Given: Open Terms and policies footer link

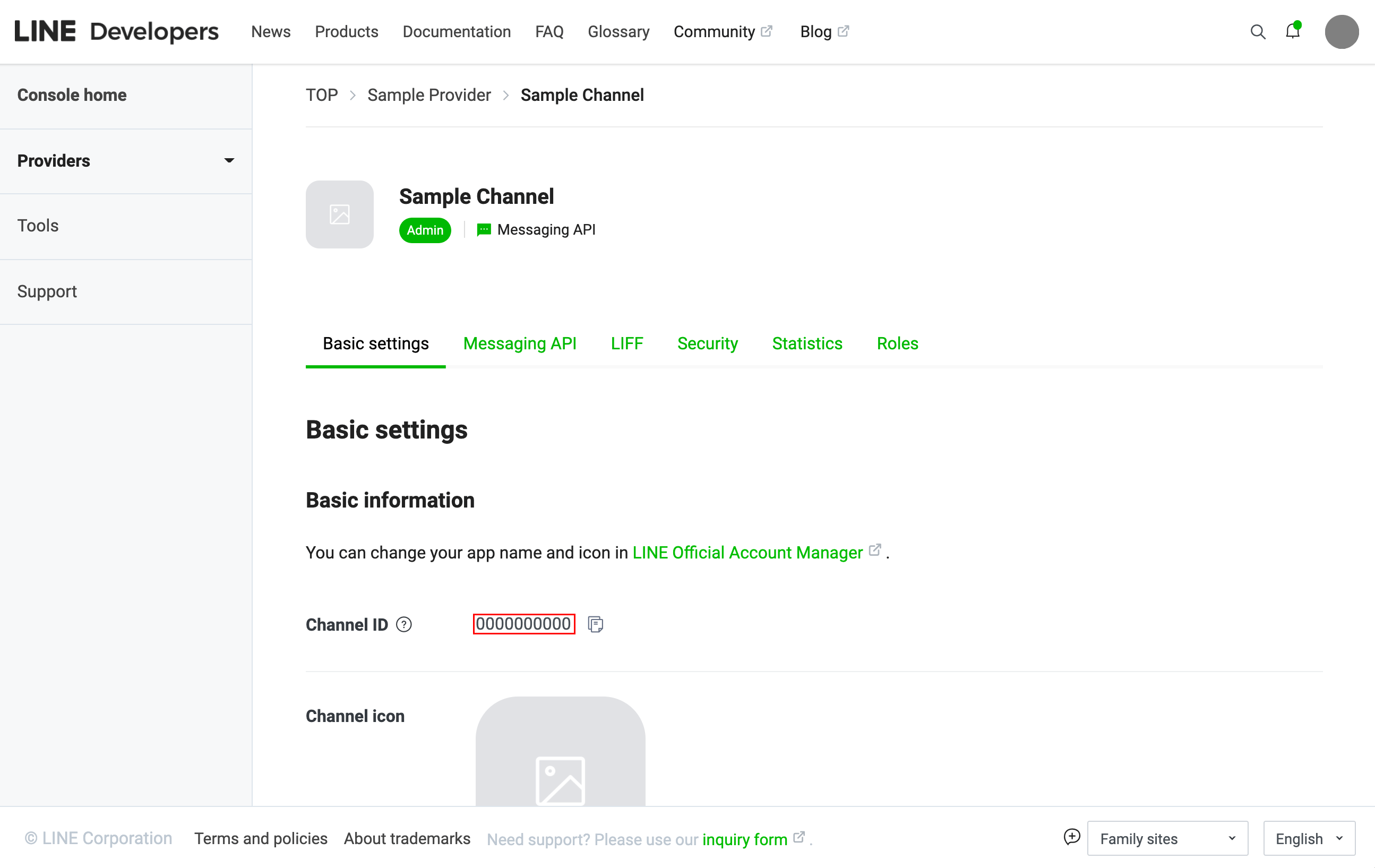Looking at the screenshot, I should [x=260, y=838].
